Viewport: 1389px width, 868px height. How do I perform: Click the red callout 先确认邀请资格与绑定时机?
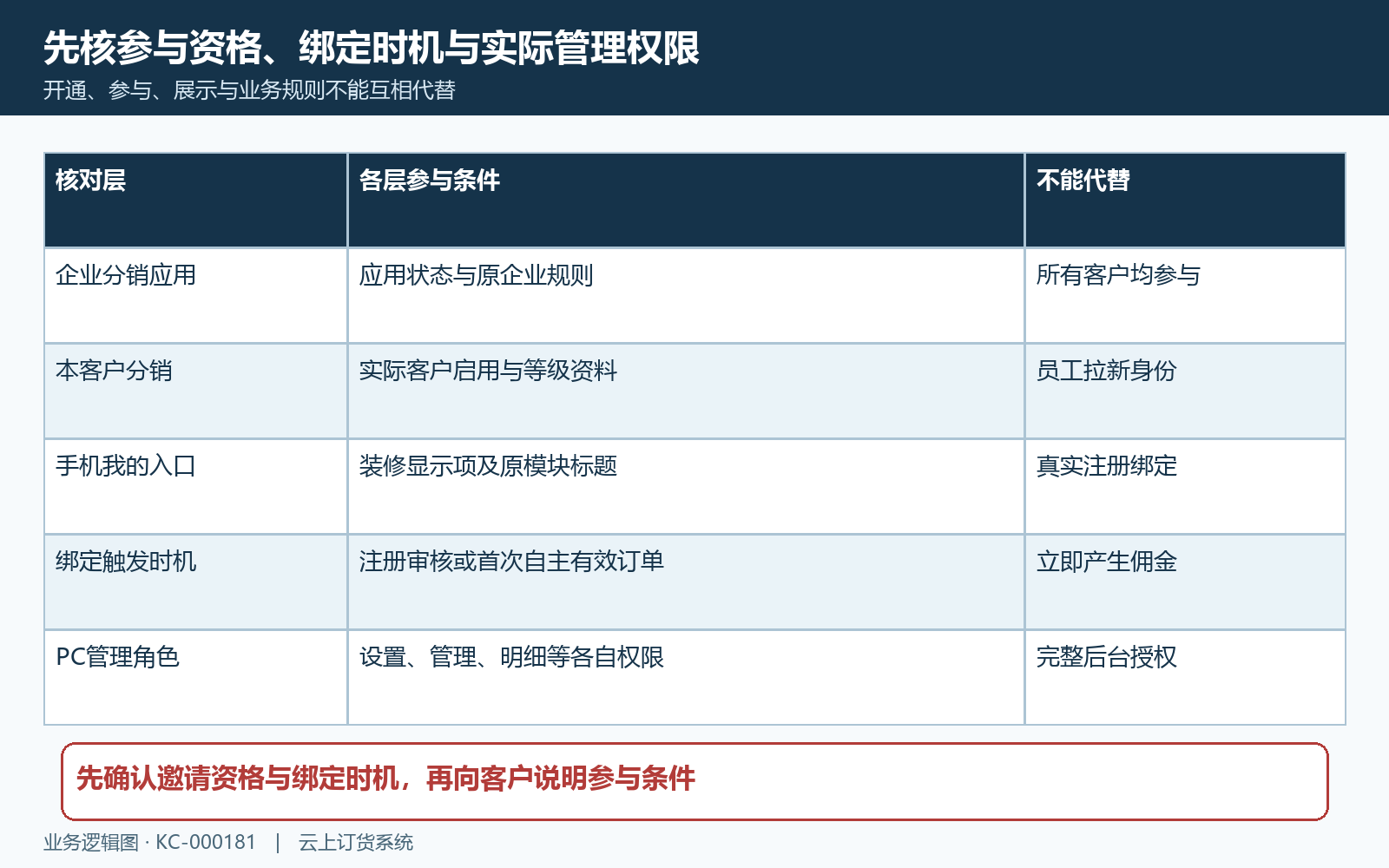tap(694, 781)
